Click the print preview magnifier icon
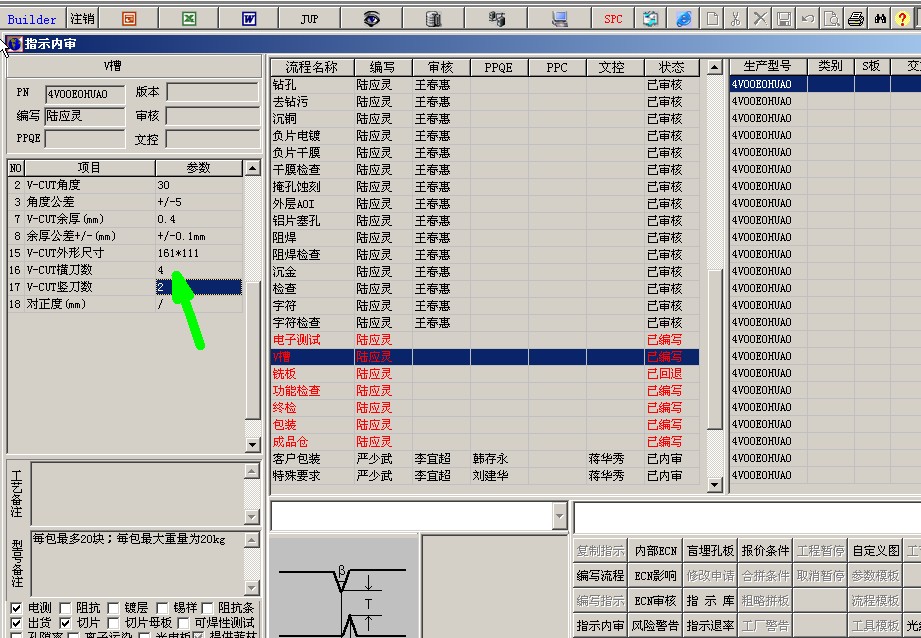 coord(832,19)
